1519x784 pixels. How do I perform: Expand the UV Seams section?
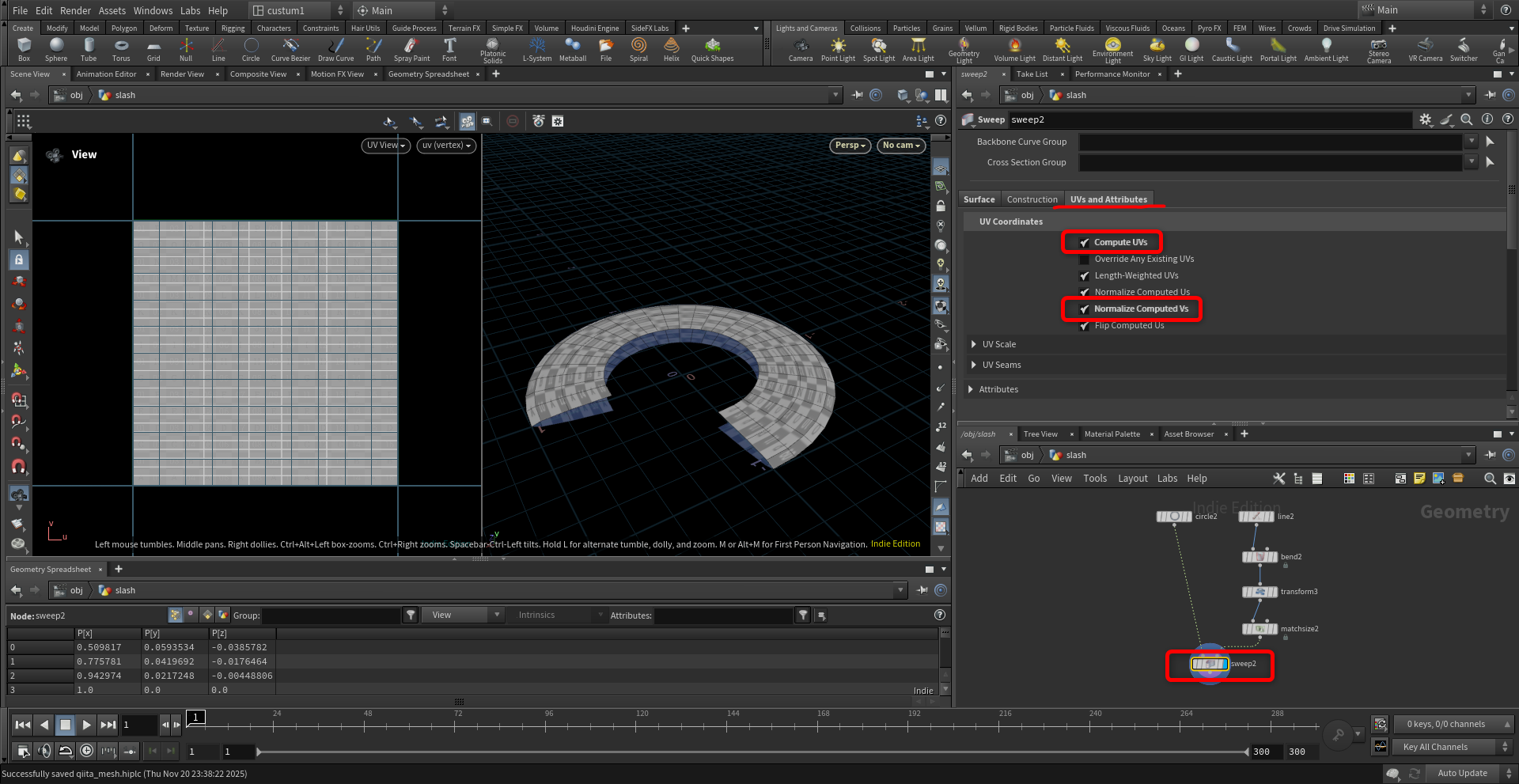click(974, 365)
